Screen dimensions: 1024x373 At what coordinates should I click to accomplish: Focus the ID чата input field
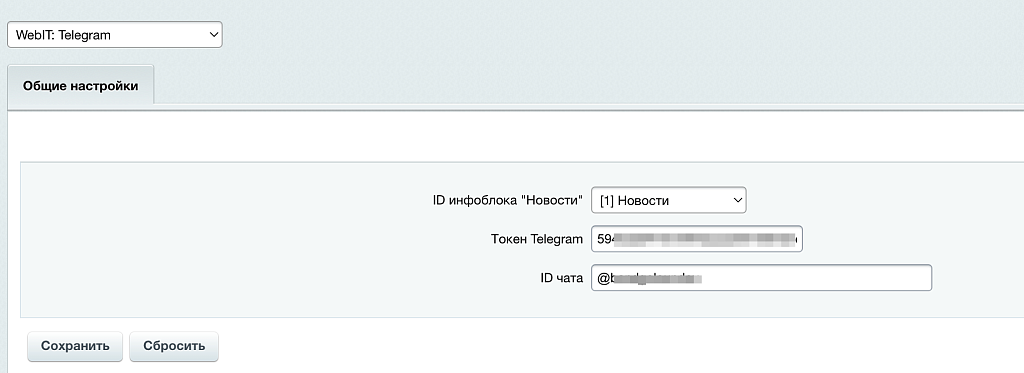click(761, 278)
